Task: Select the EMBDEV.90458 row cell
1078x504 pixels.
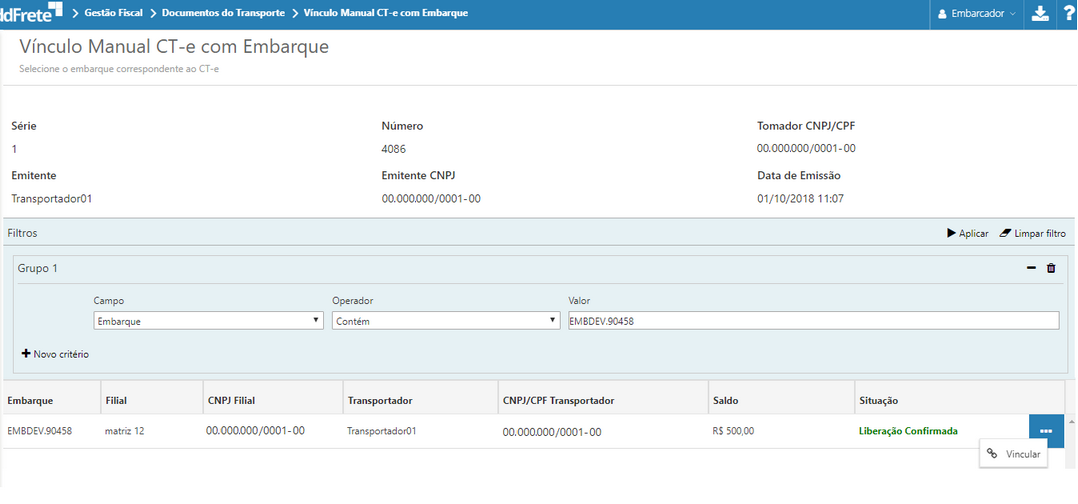Action: pos(40,431)
